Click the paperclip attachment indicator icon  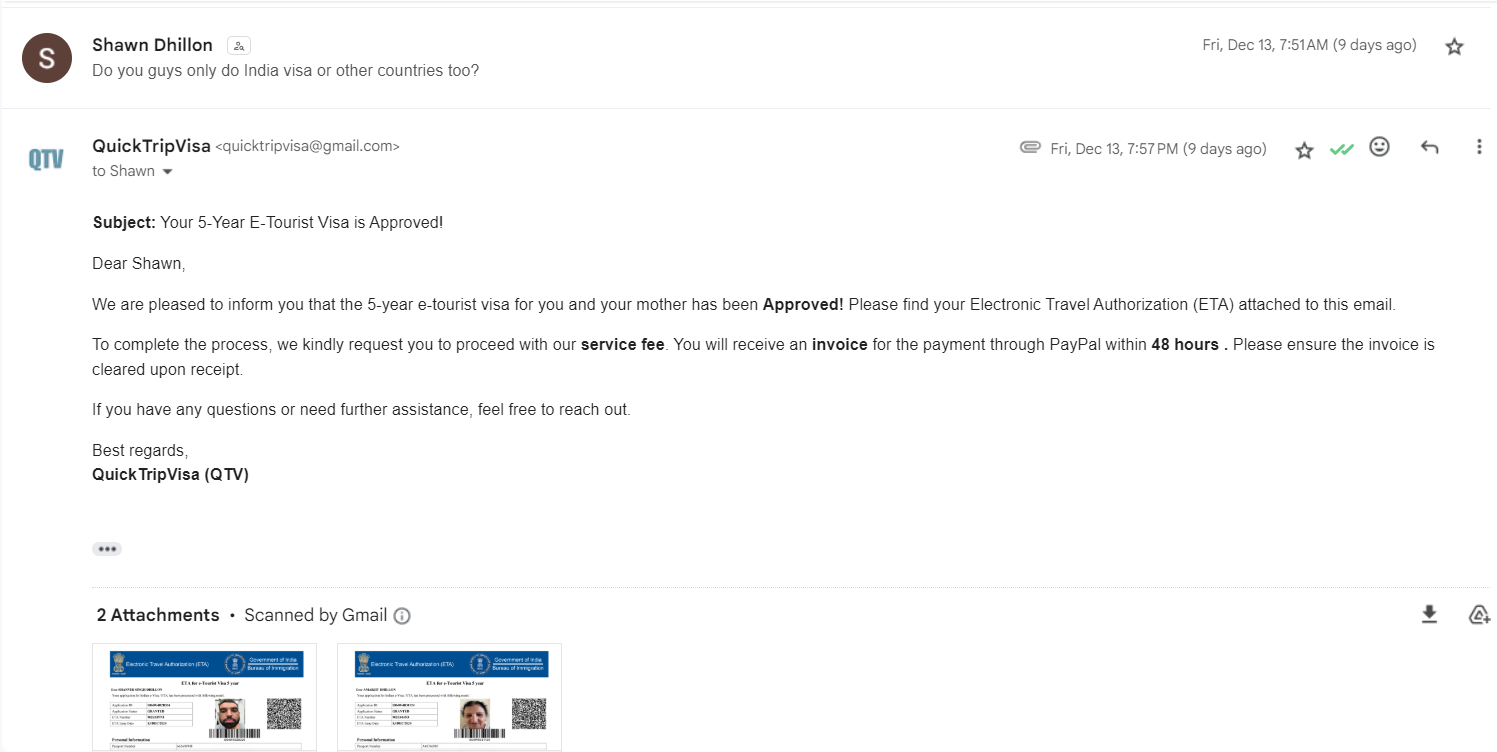(1030, 148)
